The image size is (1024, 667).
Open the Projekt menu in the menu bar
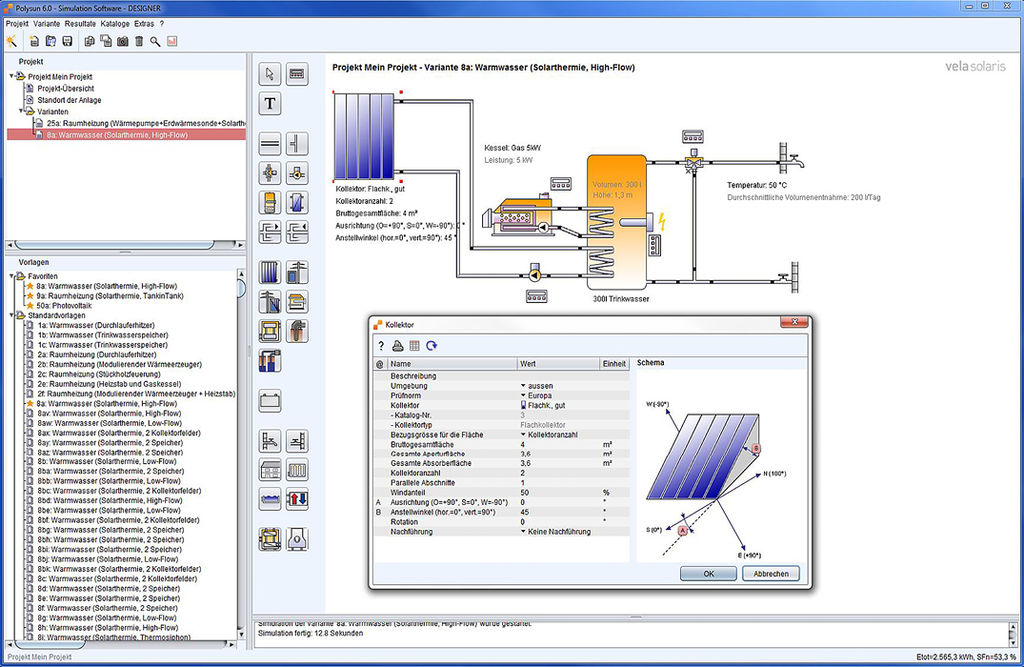(17, 24)
